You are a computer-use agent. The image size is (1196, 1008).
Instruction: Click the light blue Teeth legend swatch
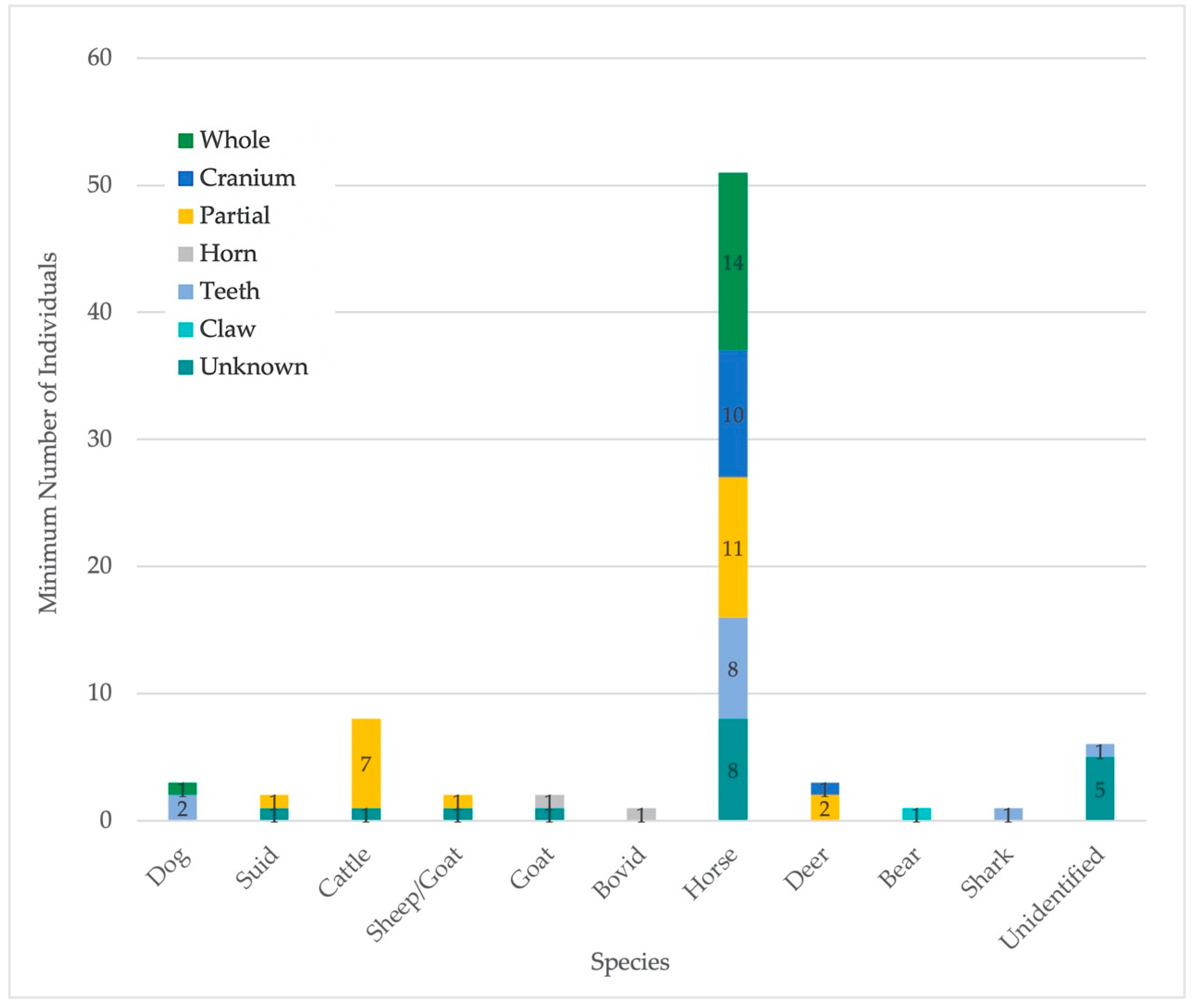click(x=186, y=291)
